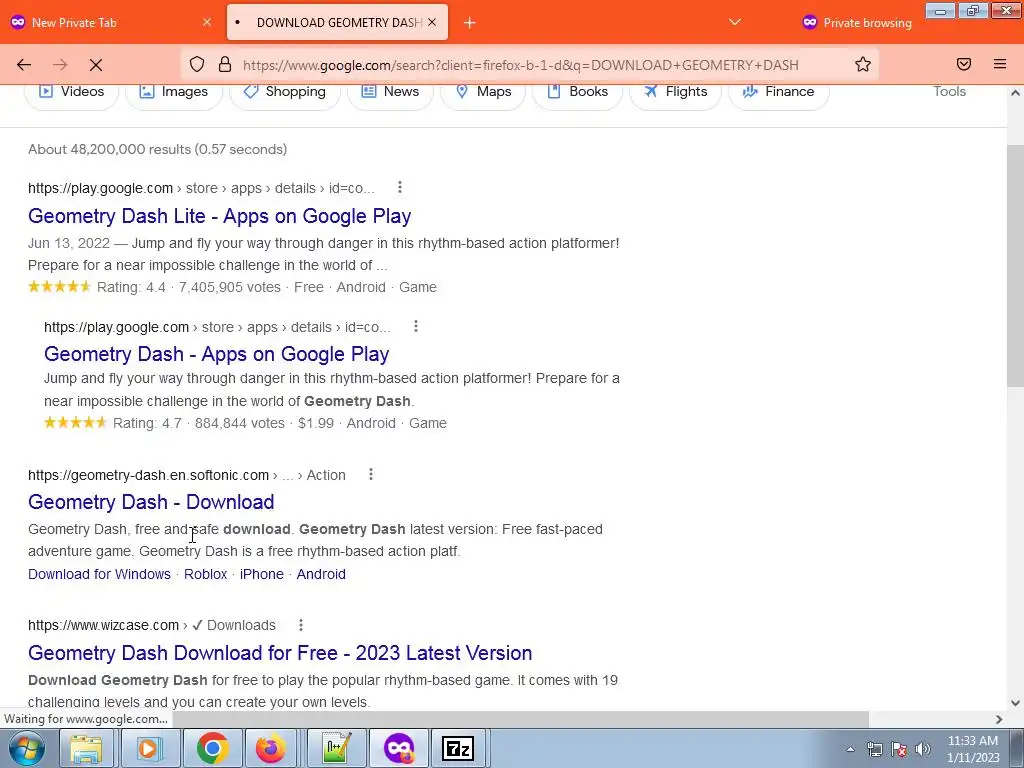
Task: Go back to the previous page
Action: (24, 65)
